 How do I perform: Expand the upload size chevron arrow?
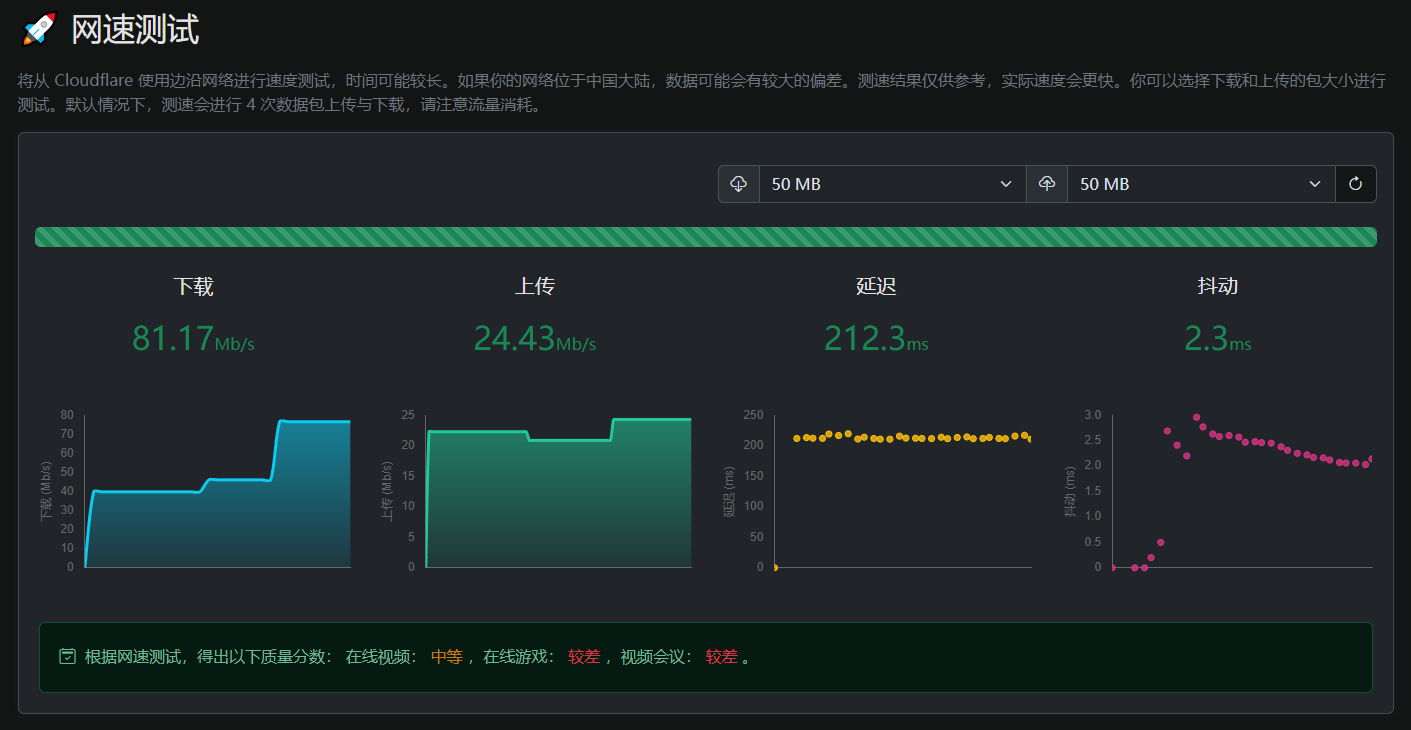[x=1315, y=184]
